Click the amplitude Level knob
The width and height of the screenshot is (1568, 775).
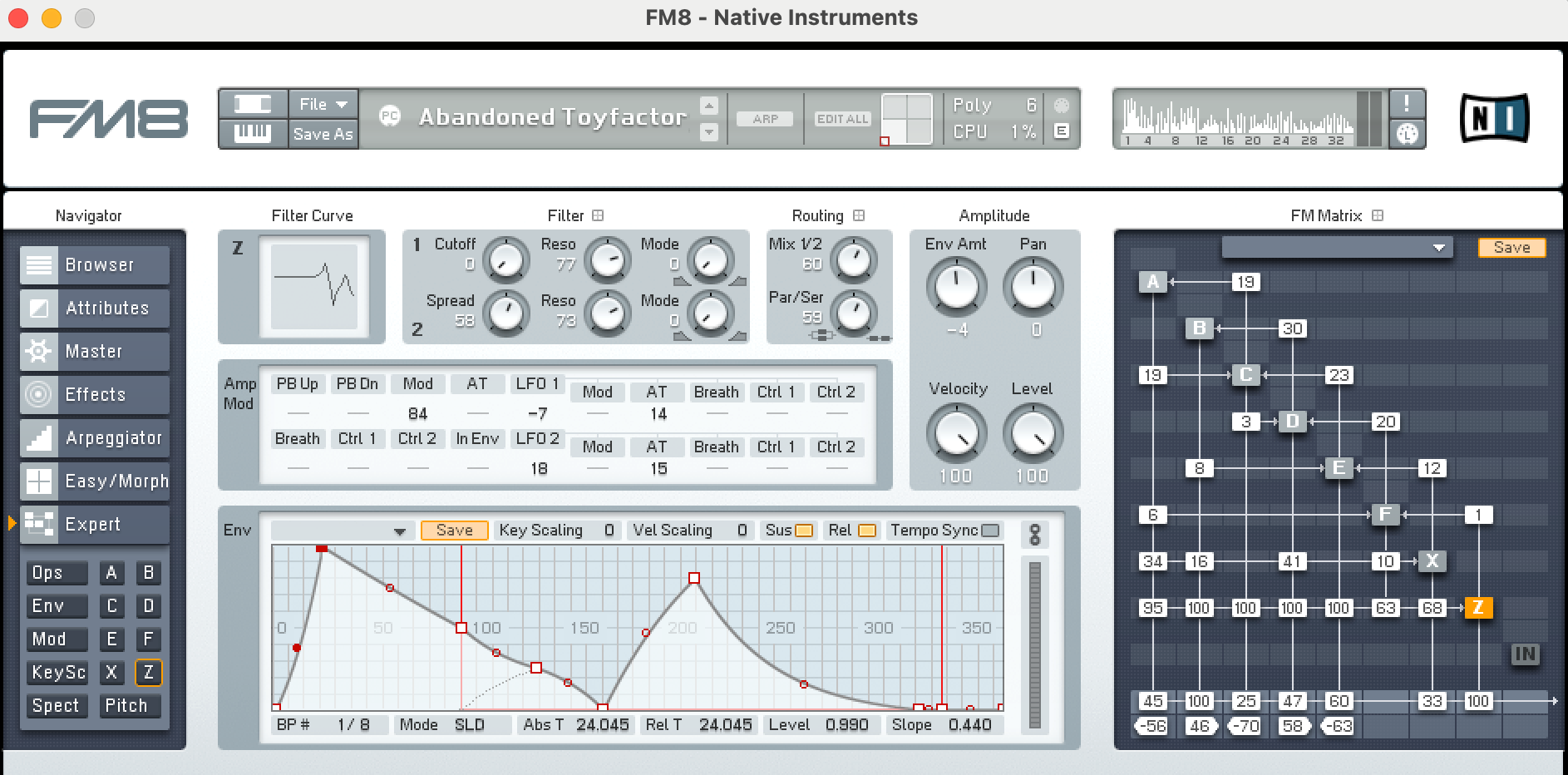1033,434
